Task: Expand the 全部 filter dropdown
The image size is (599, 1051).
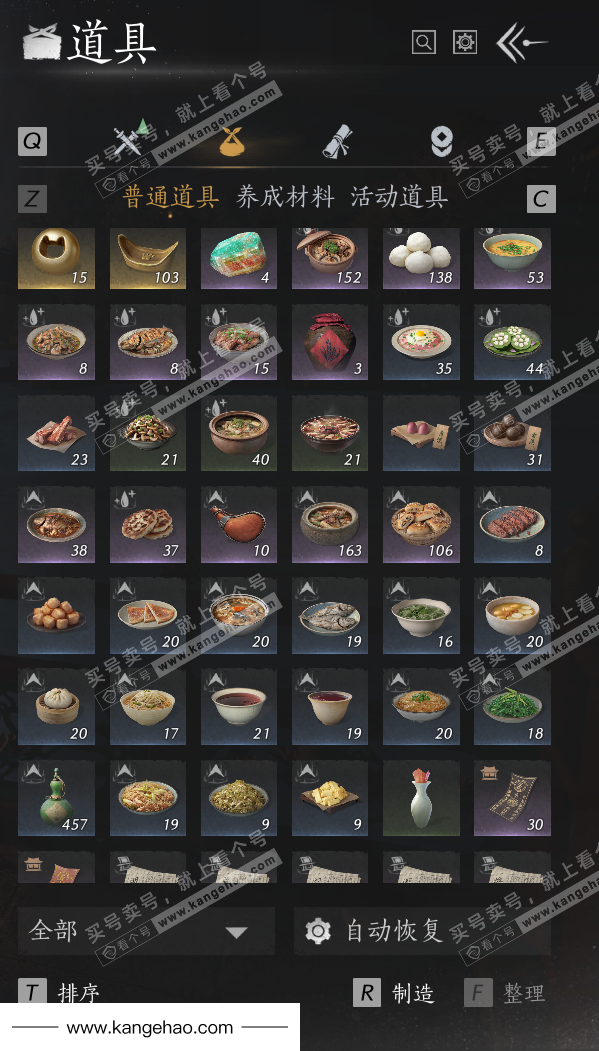Action: click(146, 931)
